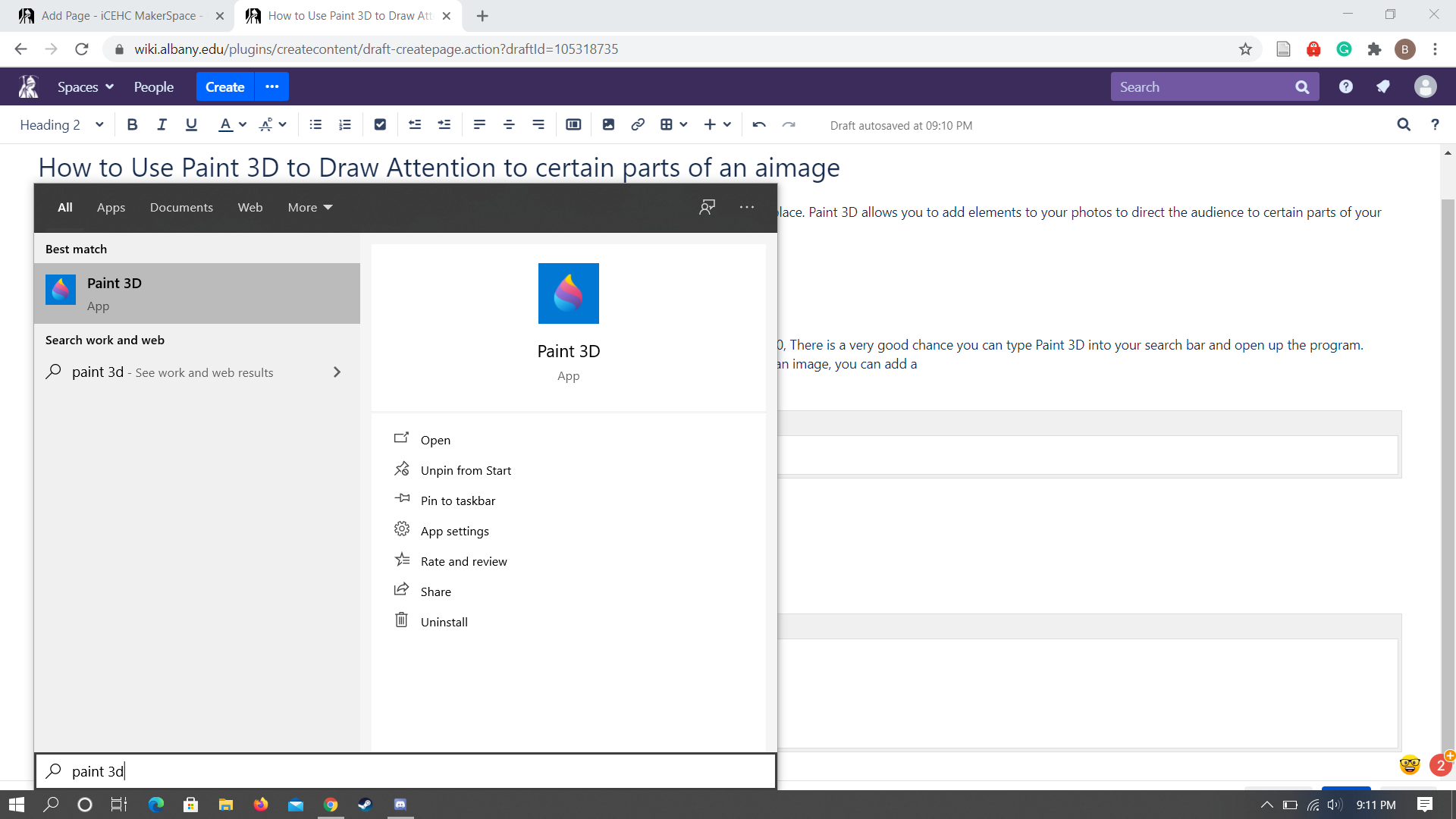Viewport: 1456px width, 819px height.
Task: Open user profile avatar menu
Action: tap(1426, 87)
